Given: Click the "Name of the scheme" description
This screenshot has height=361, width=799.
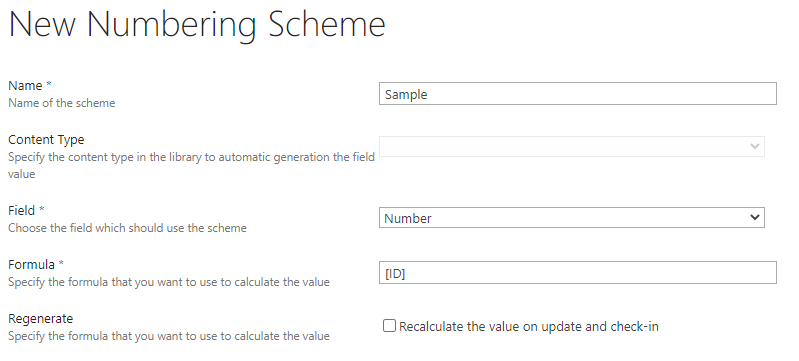Looking at the screenshot, I should [62, 103].
